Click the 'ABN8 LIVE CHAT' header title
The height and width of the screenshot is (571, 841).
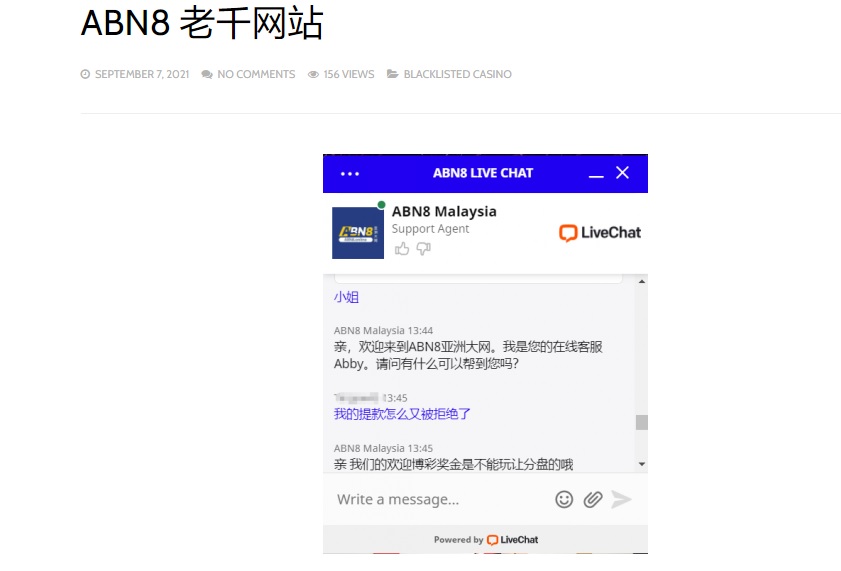[x=483, y=173]
